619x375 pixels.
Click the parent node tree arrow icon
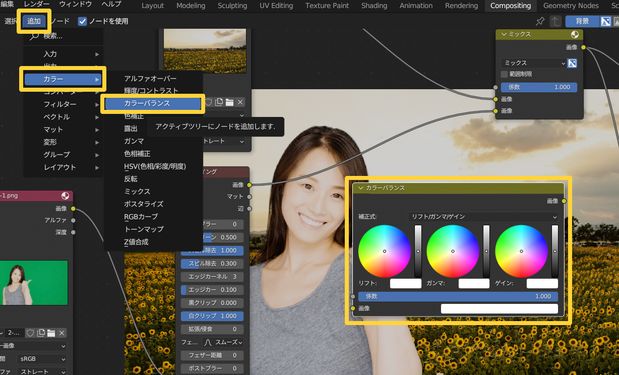[x=555, y=21]
